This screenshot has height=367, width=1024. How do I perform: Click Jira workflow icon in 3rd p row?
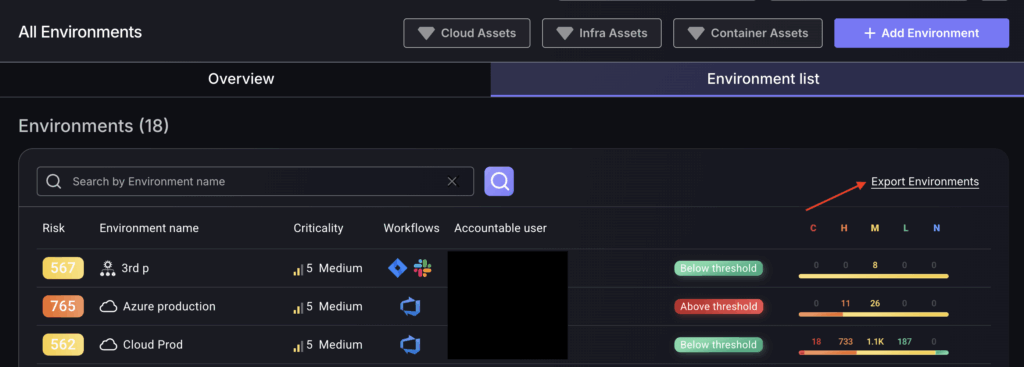click(398, 268)
